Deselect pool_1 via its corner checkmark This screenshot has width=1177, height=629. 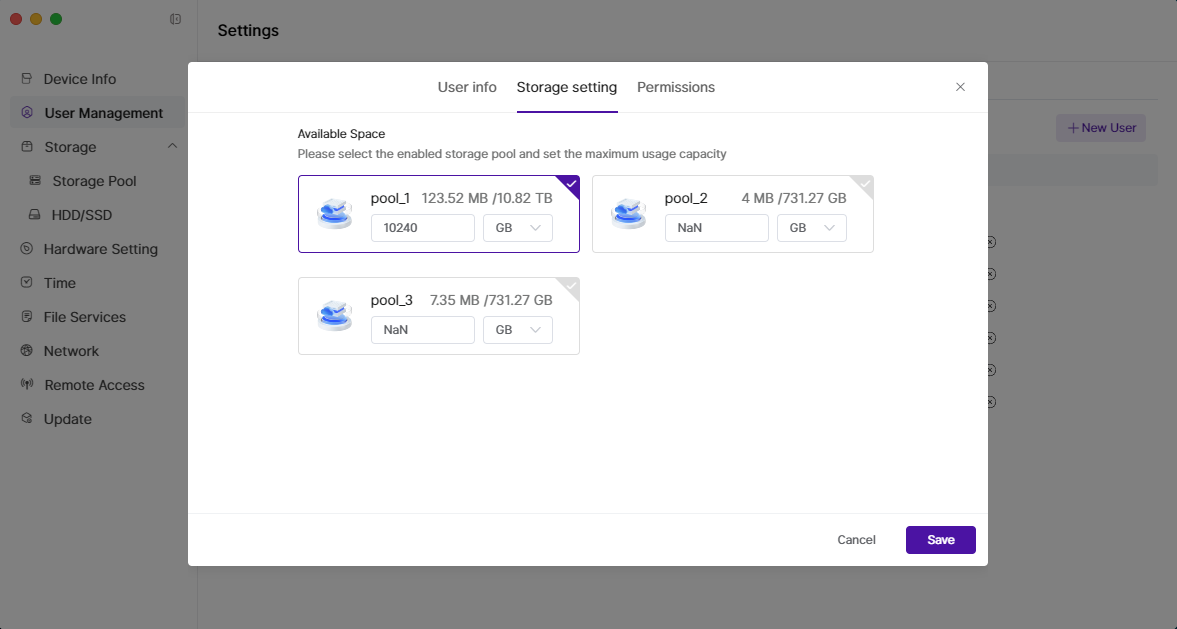570,184
